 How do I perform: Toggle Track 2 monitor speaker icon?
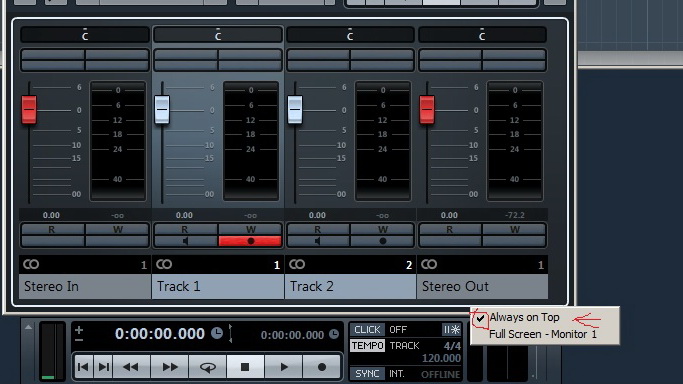coord(318,241)
